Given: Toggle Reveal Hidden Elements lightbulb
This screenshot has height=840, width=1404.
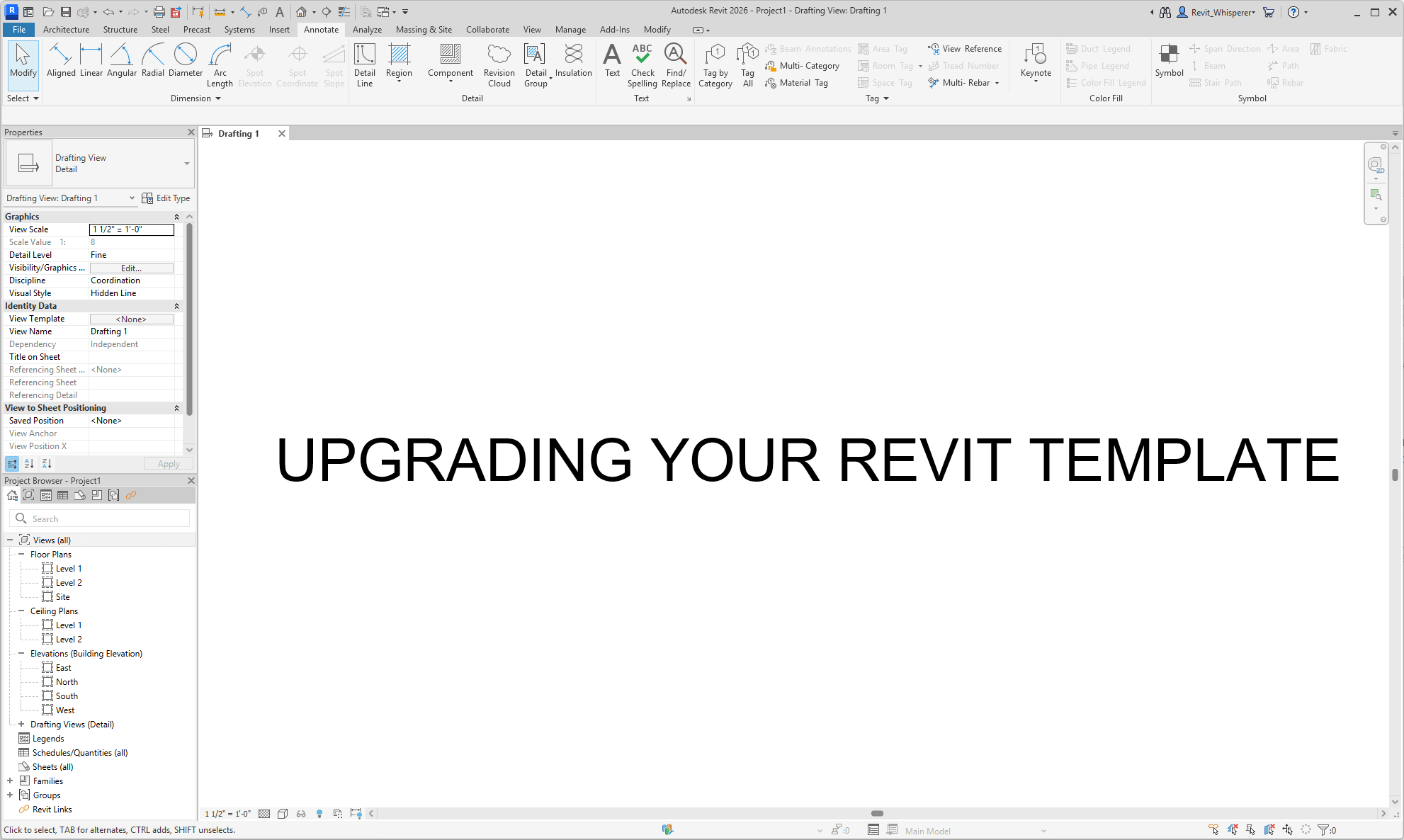Looking at the screenshot, I should pyautogui.click(x=319, y=813).
